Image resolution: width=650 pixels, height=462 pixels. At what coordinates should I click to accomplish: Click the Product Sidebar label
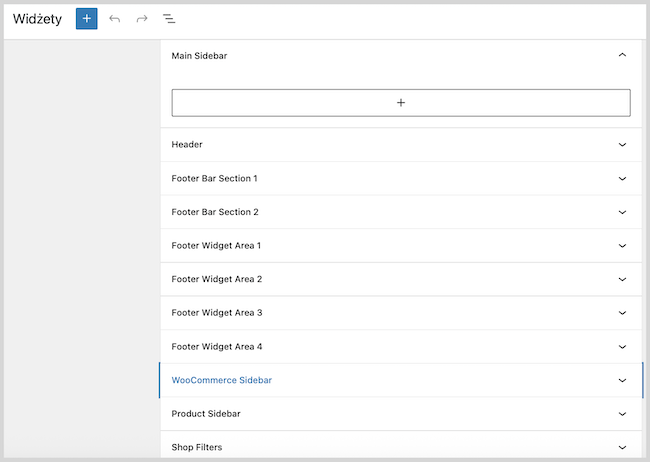(206, 414)
